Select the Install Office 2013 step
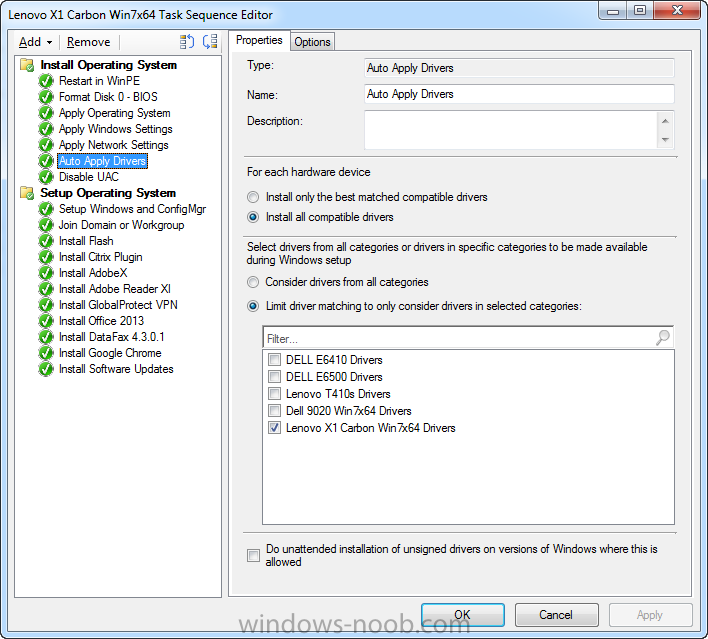This screenshot has height=639, width=708. click(x=102, y=321)
